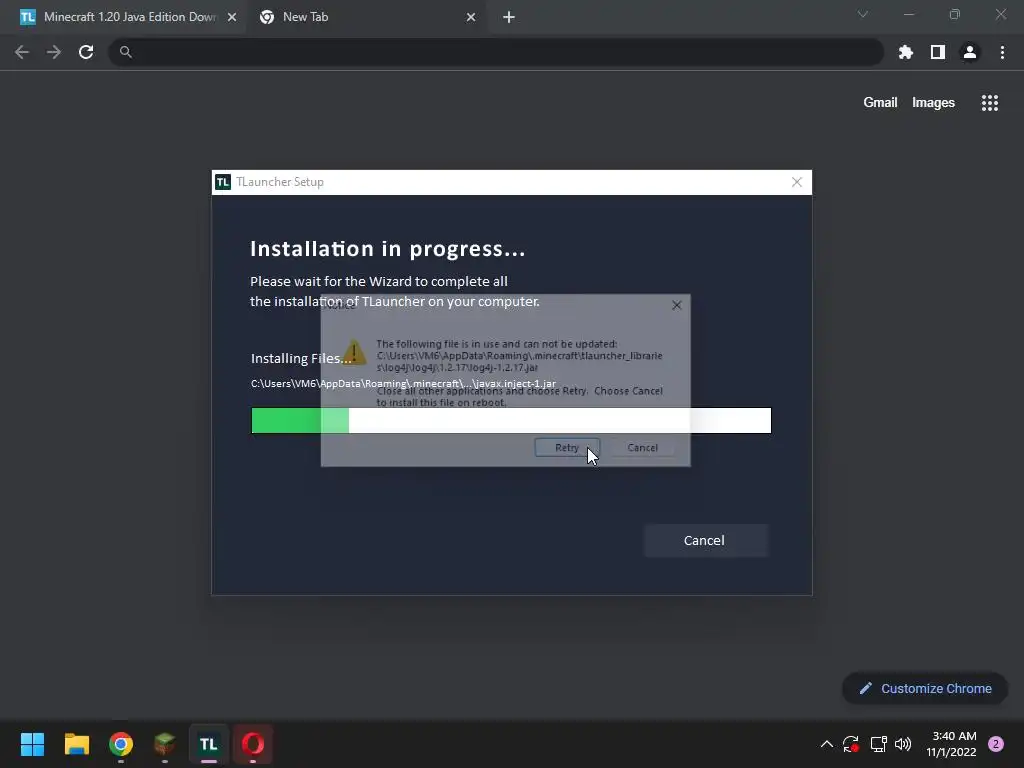Open the Google apps grid
The image size is (1024, 768).
990,103
